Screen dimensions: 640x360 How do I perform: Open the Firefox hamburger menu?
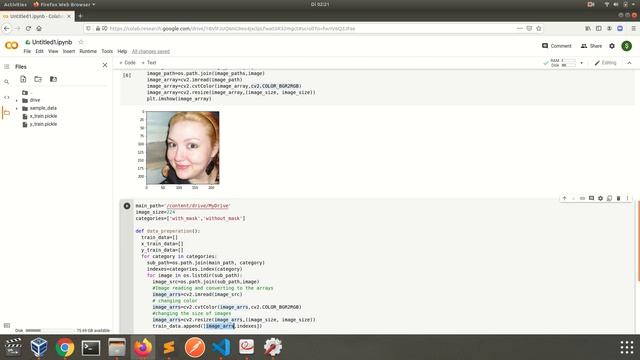[x=633, y=29]
